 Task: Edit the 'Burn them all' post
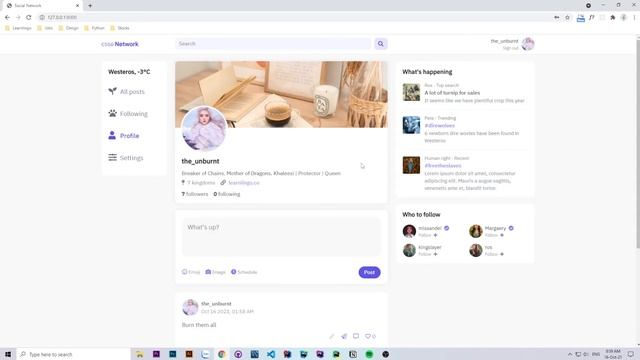(x=332, y=336)
